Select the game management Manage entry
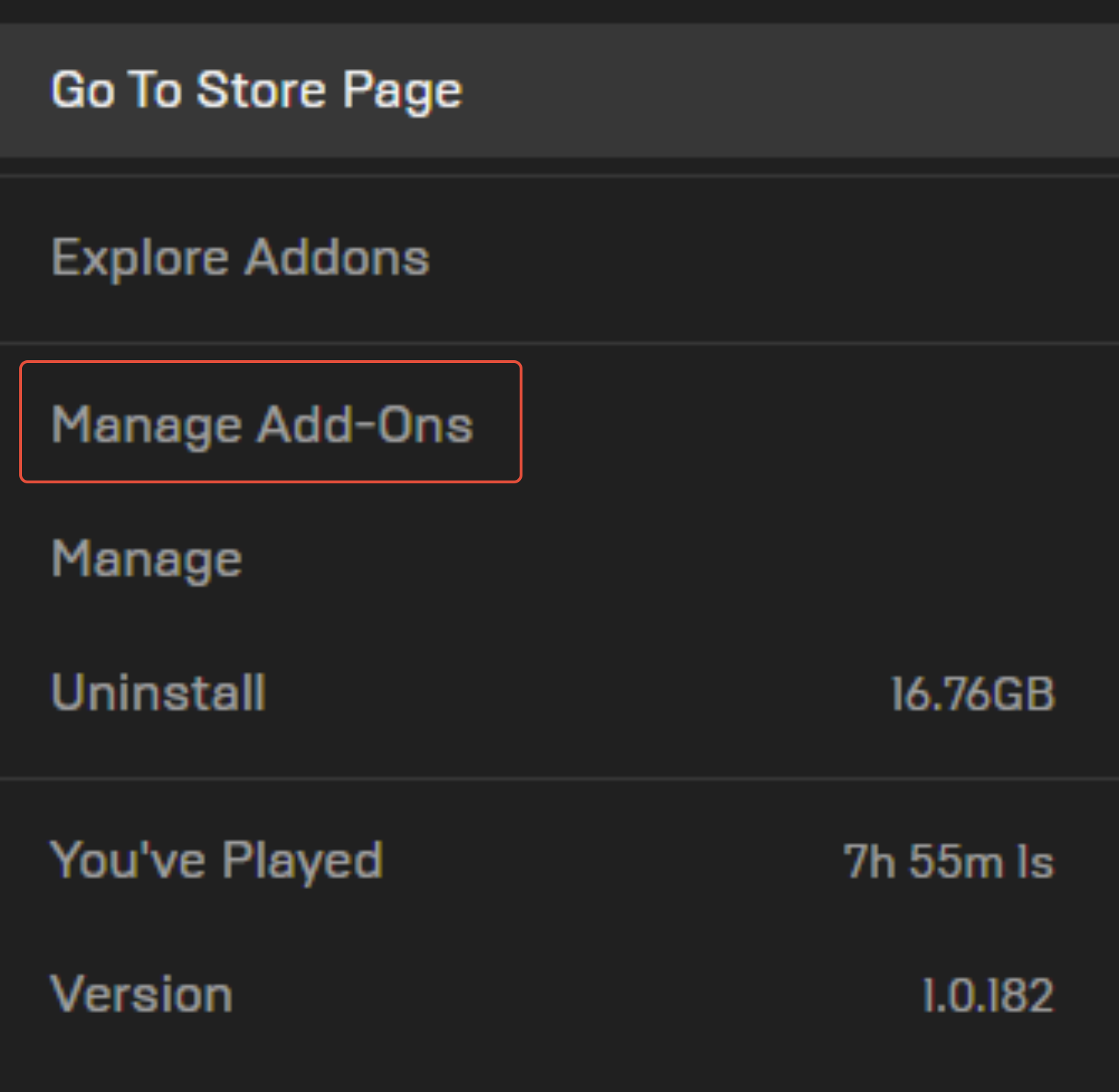This screenshot has width=1119, height=1092. (x=145, y=558)
